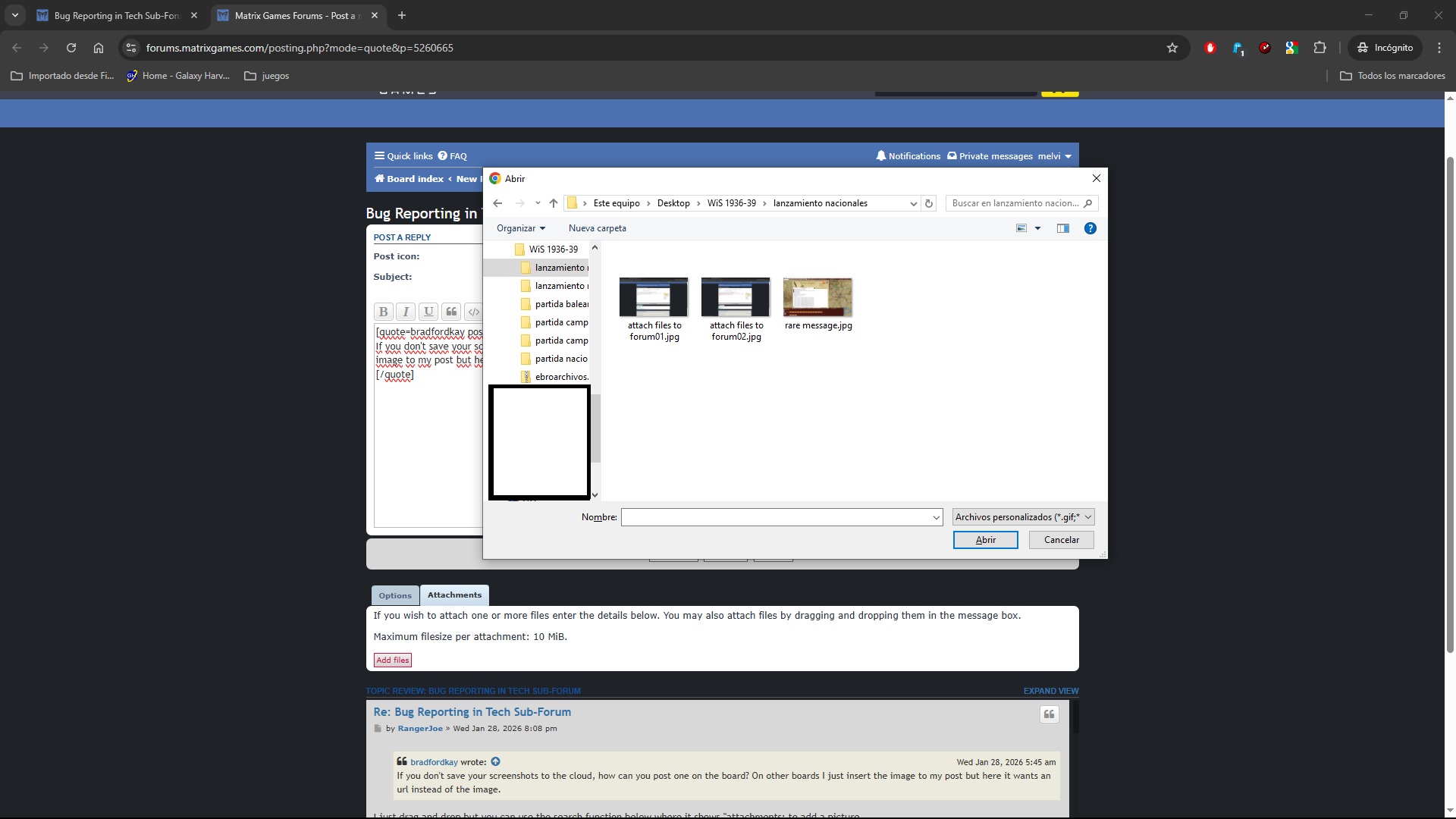Click the Notifications bell icon
Screen dimensions: 1456x819
click(880, 155)
